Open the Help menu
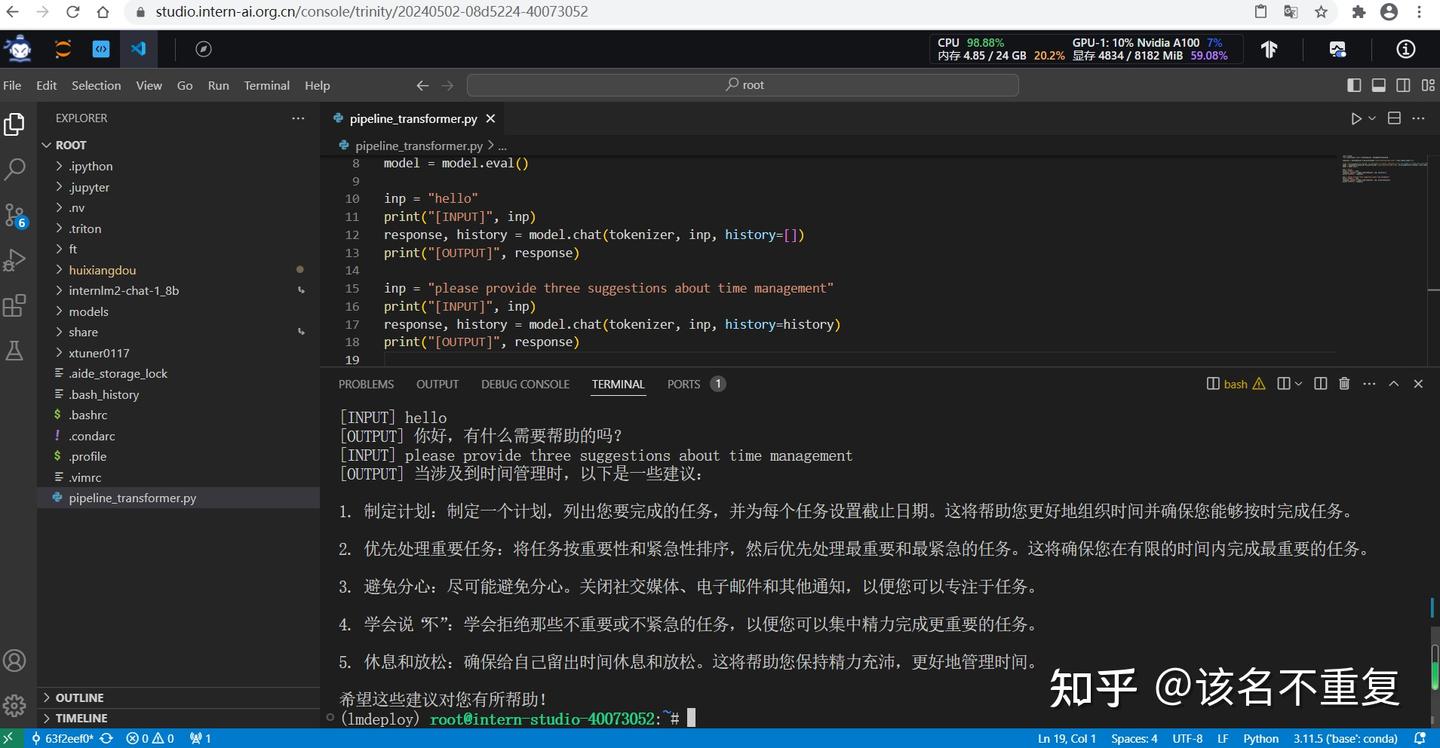 317,86
